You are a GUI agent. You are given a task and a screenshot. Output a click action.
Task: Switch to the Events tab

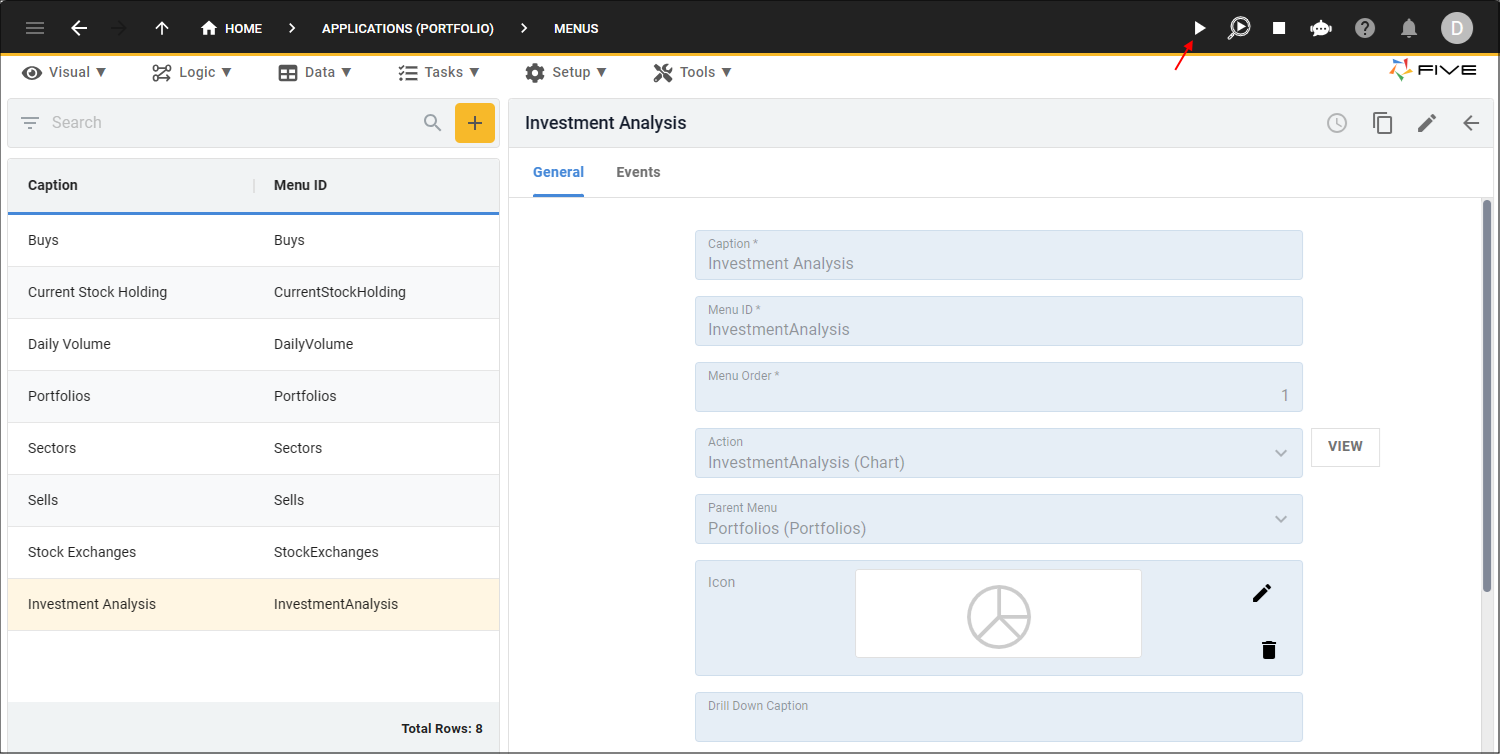point(638,172)
